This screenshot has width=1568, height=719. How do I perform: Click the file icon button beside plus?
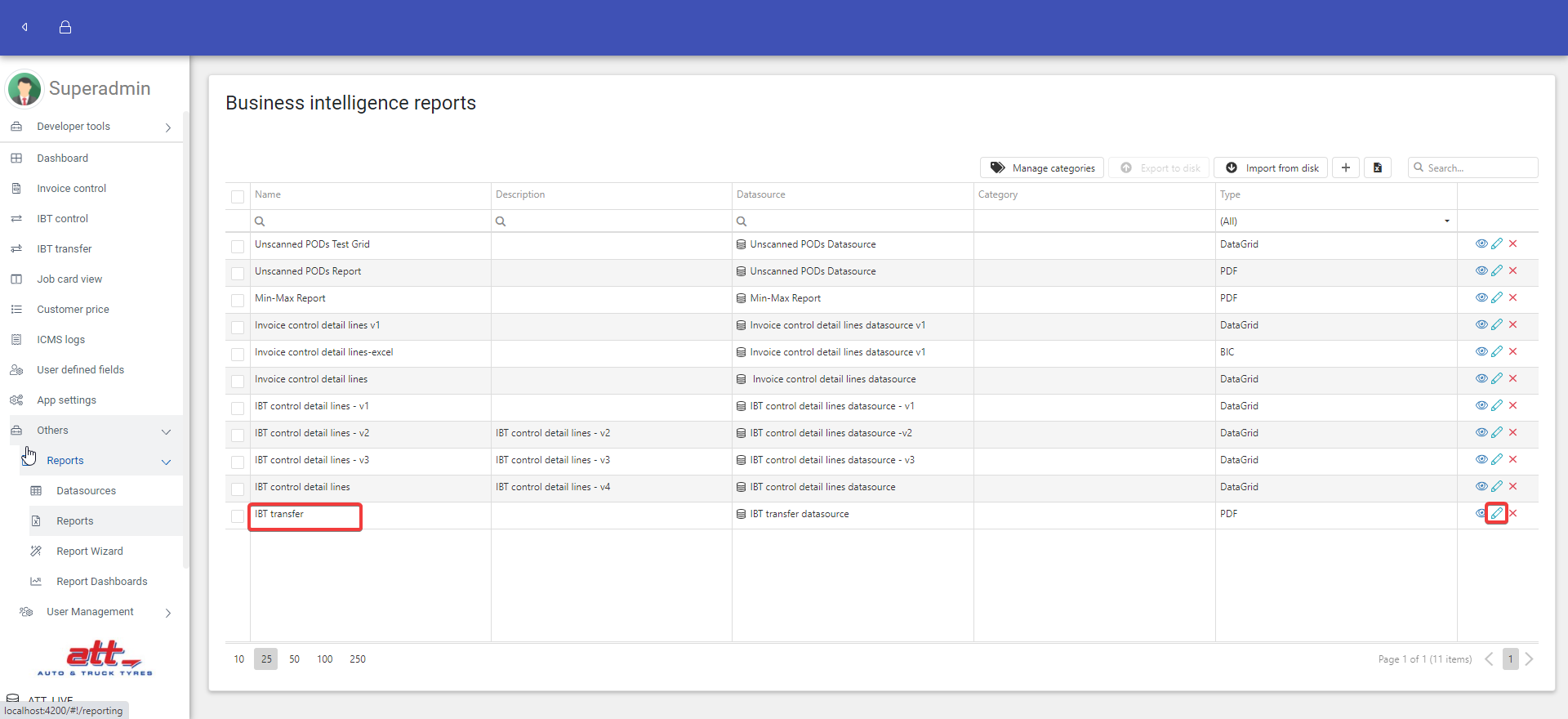tap(1377, 167)
